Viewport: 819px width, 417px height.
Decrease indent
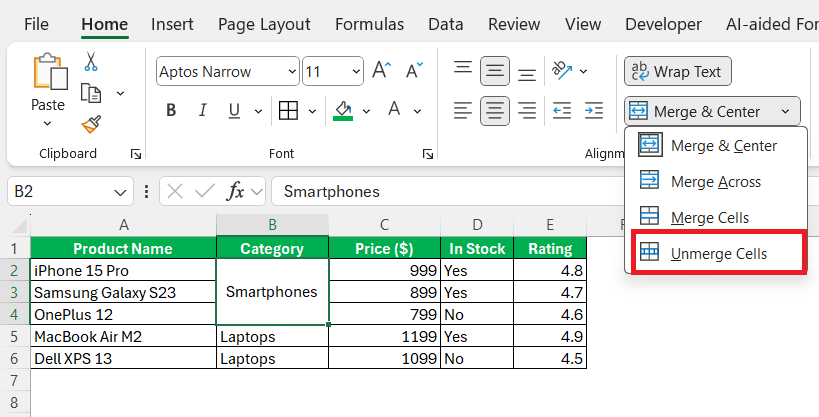coord(562,110)
